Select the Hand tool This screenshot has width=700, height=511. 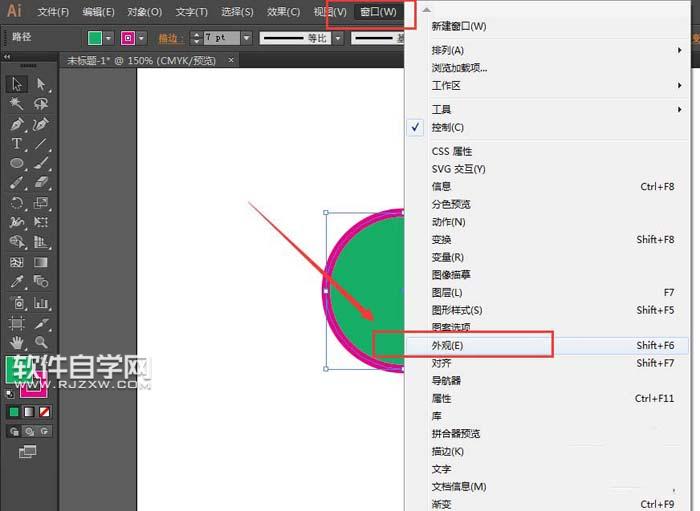(17, 342)
